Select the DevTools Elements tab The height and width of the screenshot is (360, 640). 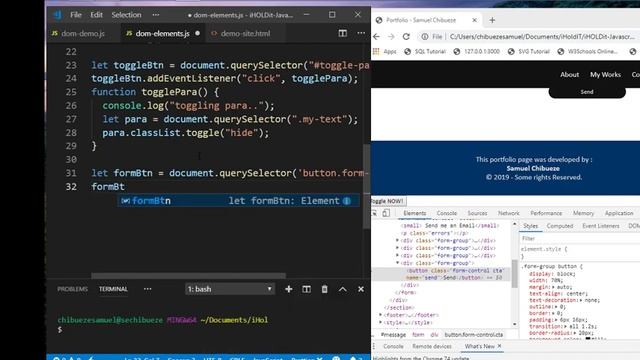[x=414, y=213]
